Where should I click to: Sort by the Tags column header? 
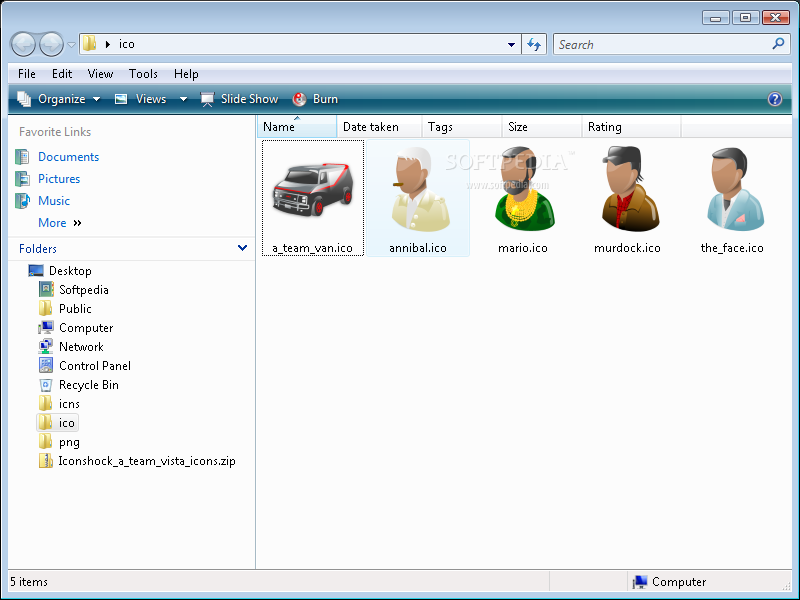coord(462,127)
